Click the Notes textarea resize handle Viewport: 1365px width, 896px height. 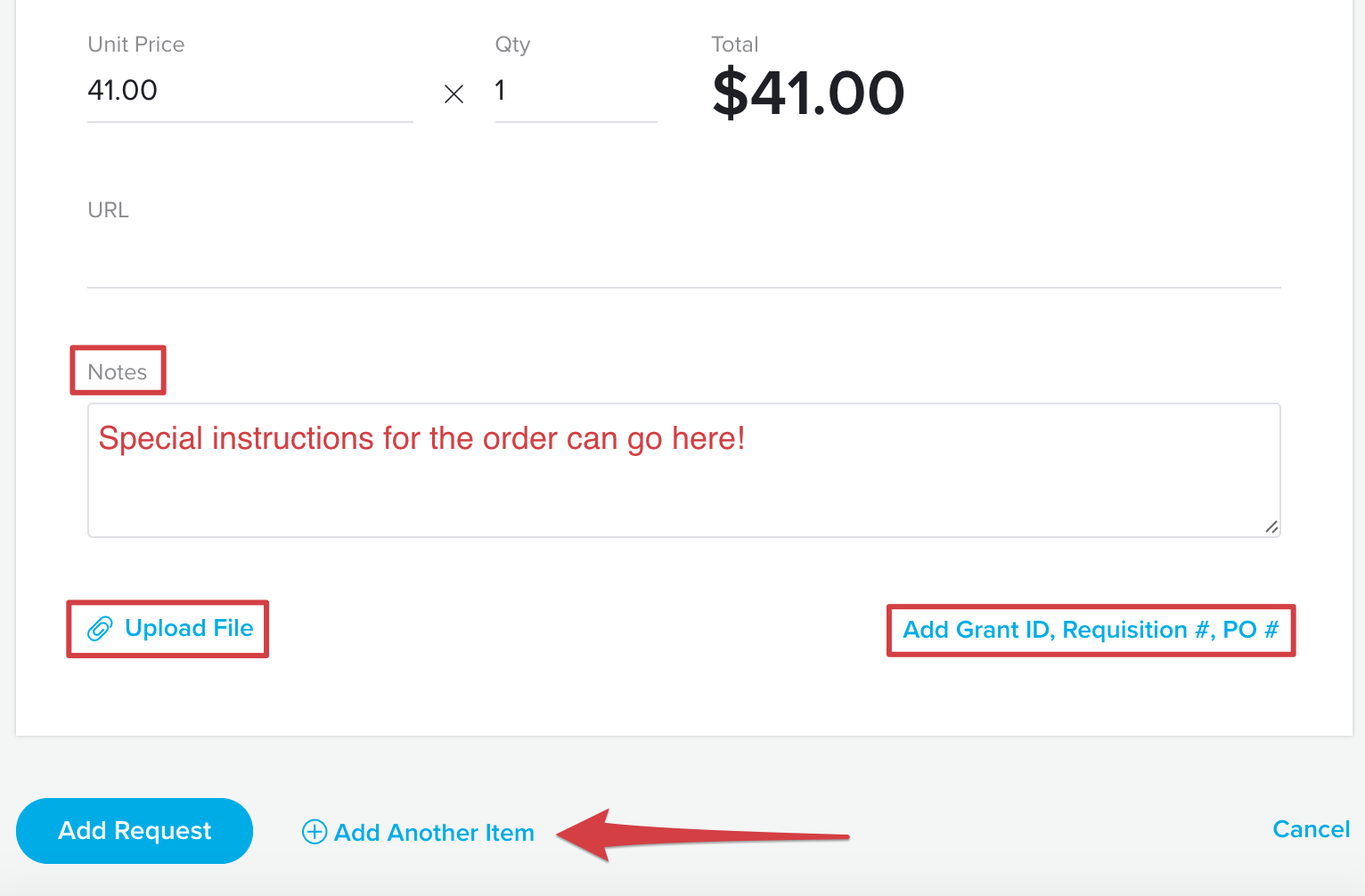click(1271, 527)
